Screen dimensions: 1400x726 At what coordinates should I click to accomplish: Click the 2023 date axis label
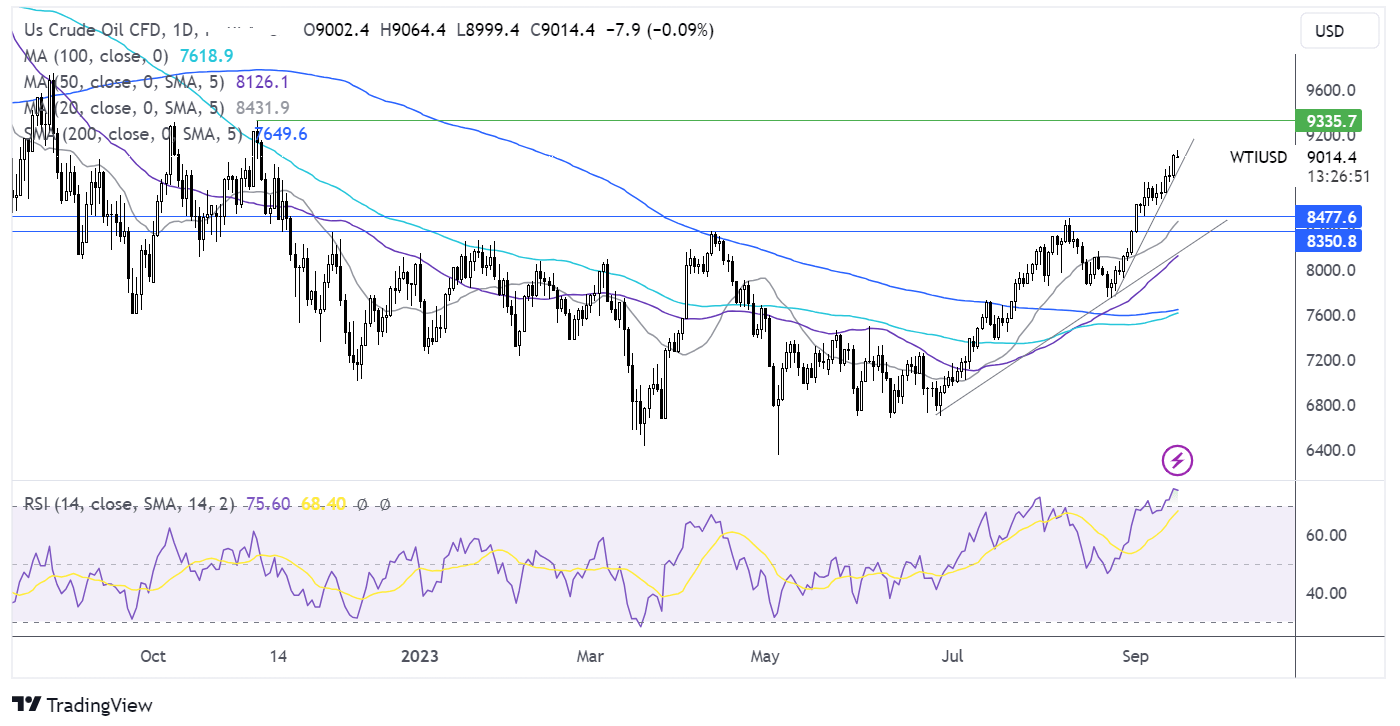coord(419,657)
